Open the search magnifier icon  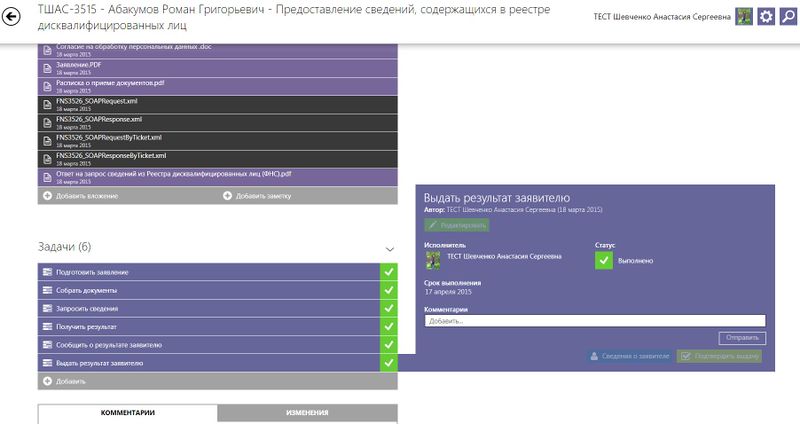(x=788, y=17)
